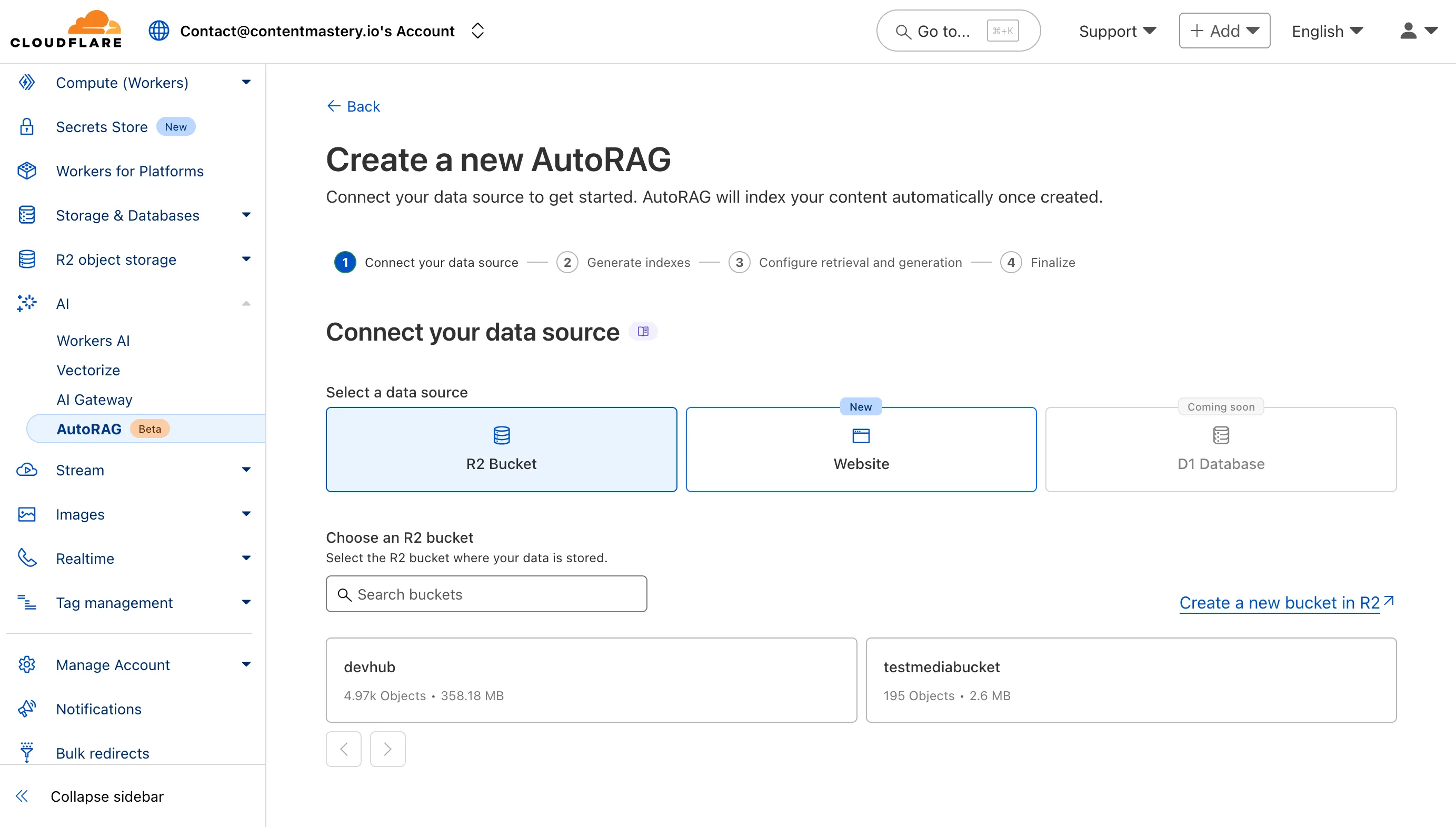Screen dimensions: 1456x827
Task: Open the documentation book icon
Action: coord(643,332)
